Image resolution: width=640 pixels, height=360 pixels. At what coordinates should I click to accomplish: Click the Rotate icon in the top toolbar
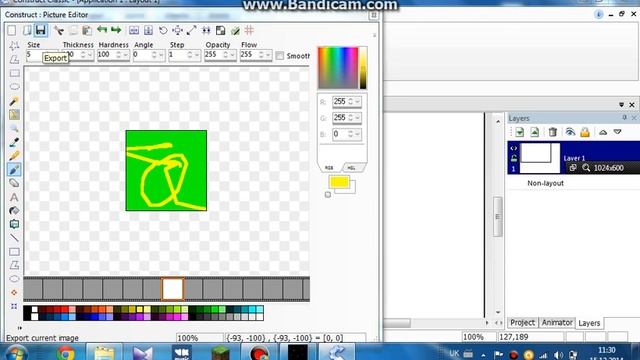(x=163, y=30)
